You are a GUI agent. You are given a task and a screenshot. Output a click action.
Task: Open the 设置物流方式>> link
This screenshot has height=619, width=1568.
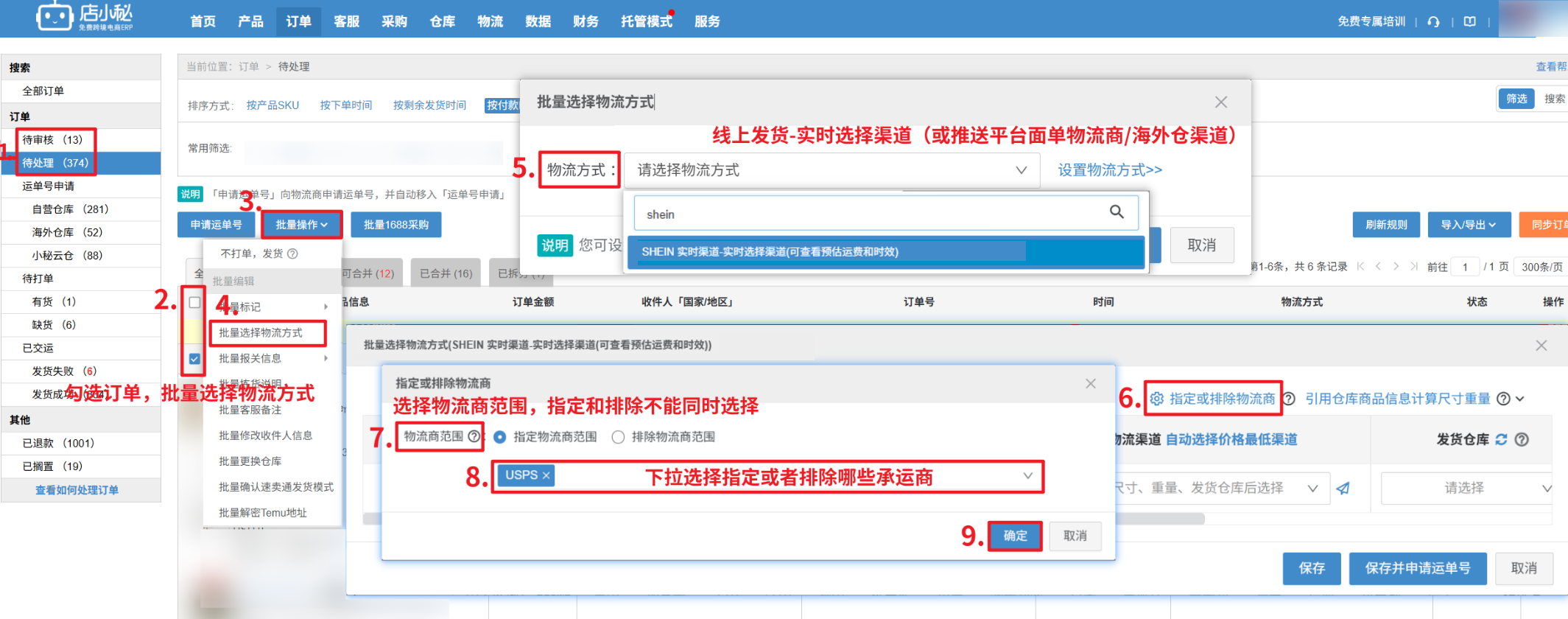1110,170
